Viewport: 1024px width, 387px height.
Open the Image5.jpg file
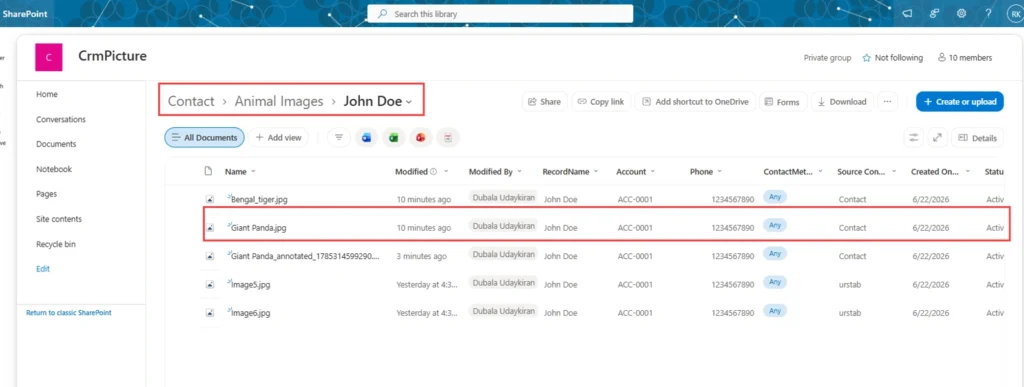tap(250, 285)
